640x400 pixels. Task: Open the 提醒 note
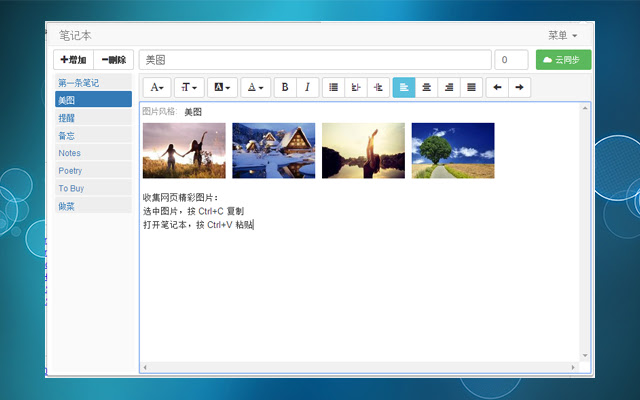pos(93,118)
